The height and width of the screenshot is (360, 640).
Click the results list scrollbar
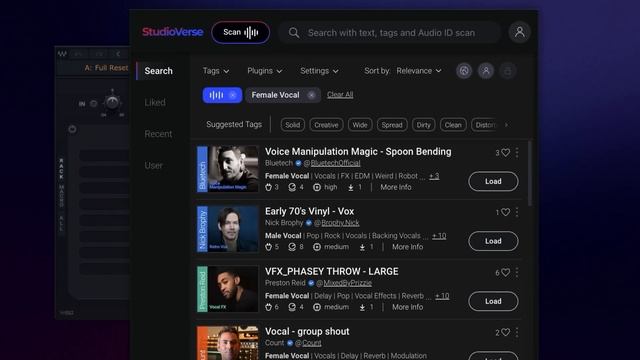click(x=530, y=173)
